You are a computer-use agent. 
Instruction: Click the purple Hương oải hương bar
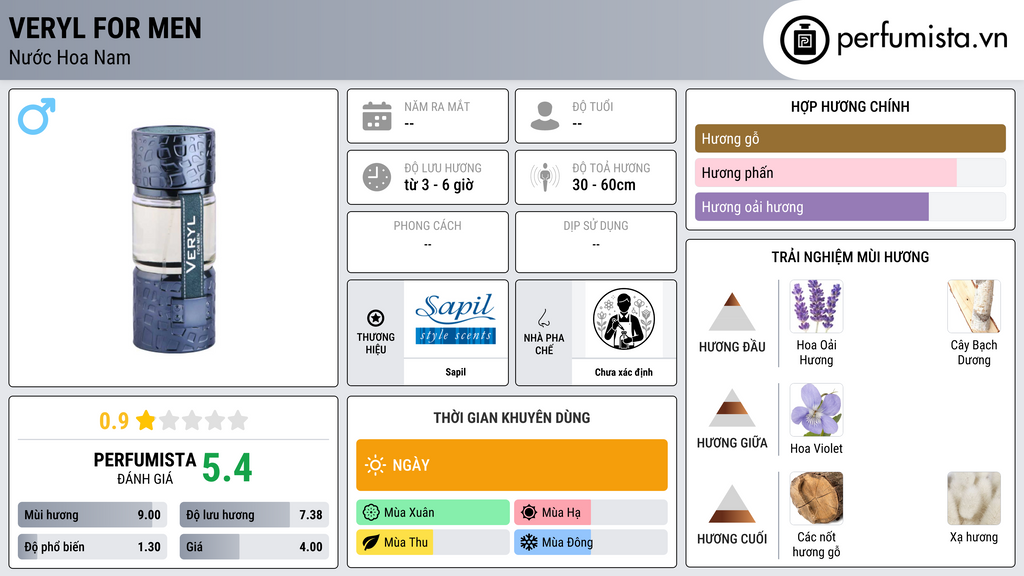850,206
